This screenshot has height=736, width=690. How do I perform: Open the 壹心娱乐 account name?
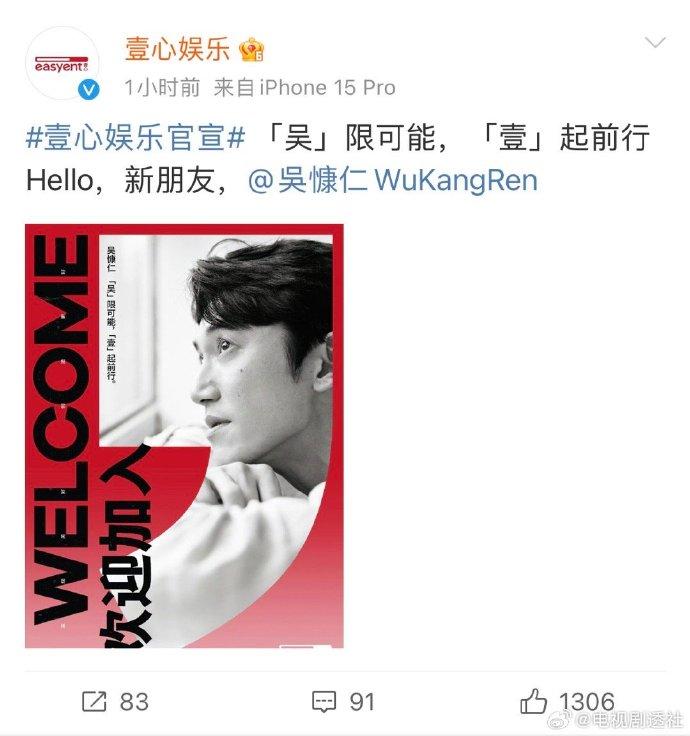tap(177, 49)
